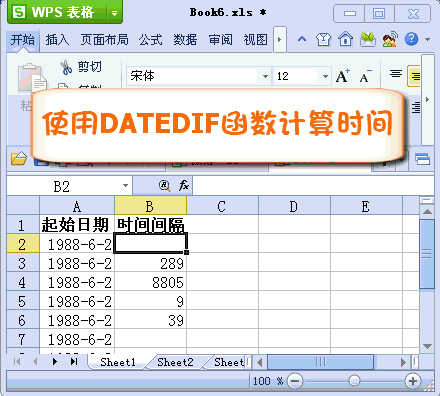This screenshot has height=396, width=440.
Task: Click the zoom slider handle
Action: (x=354, y=380)
